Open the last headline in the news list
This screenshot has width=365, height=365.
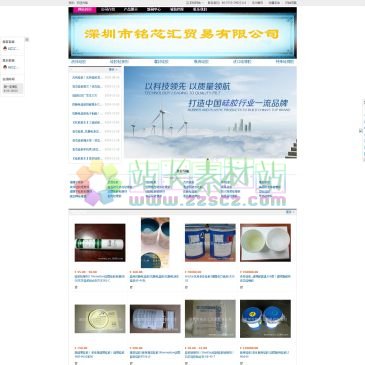pos(87,158)
